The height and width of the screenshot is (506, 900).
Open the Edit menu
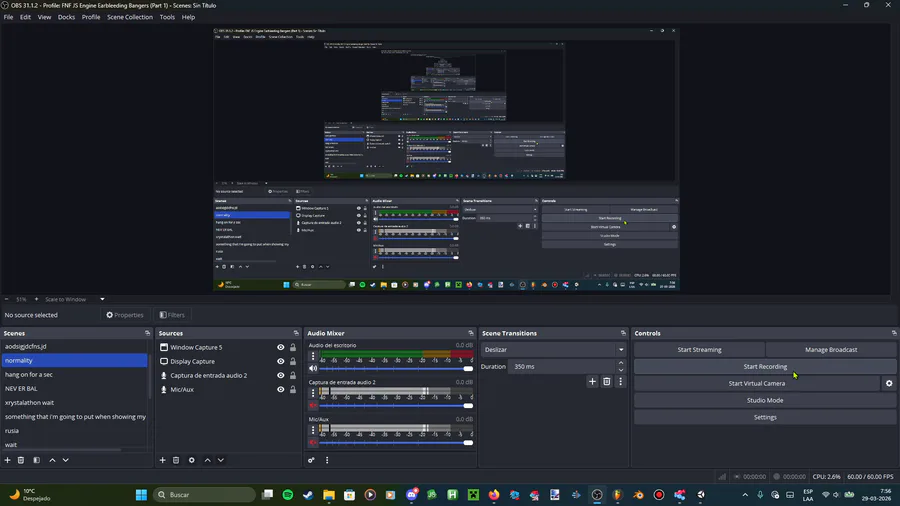coord(25,17)
